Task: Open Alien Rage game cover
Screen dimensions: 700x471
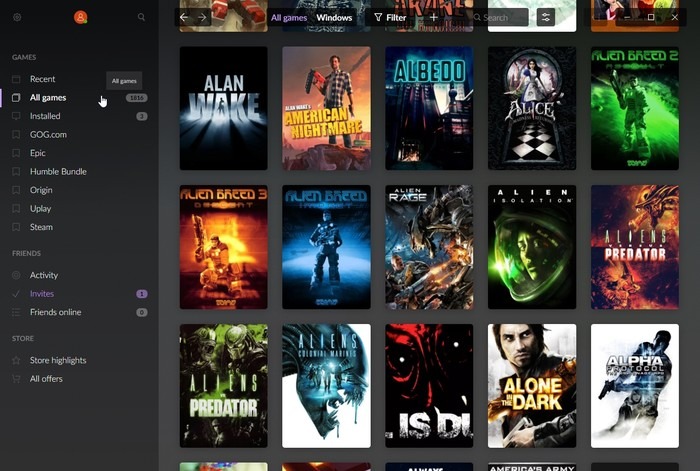Action: [x=429, y=247]
